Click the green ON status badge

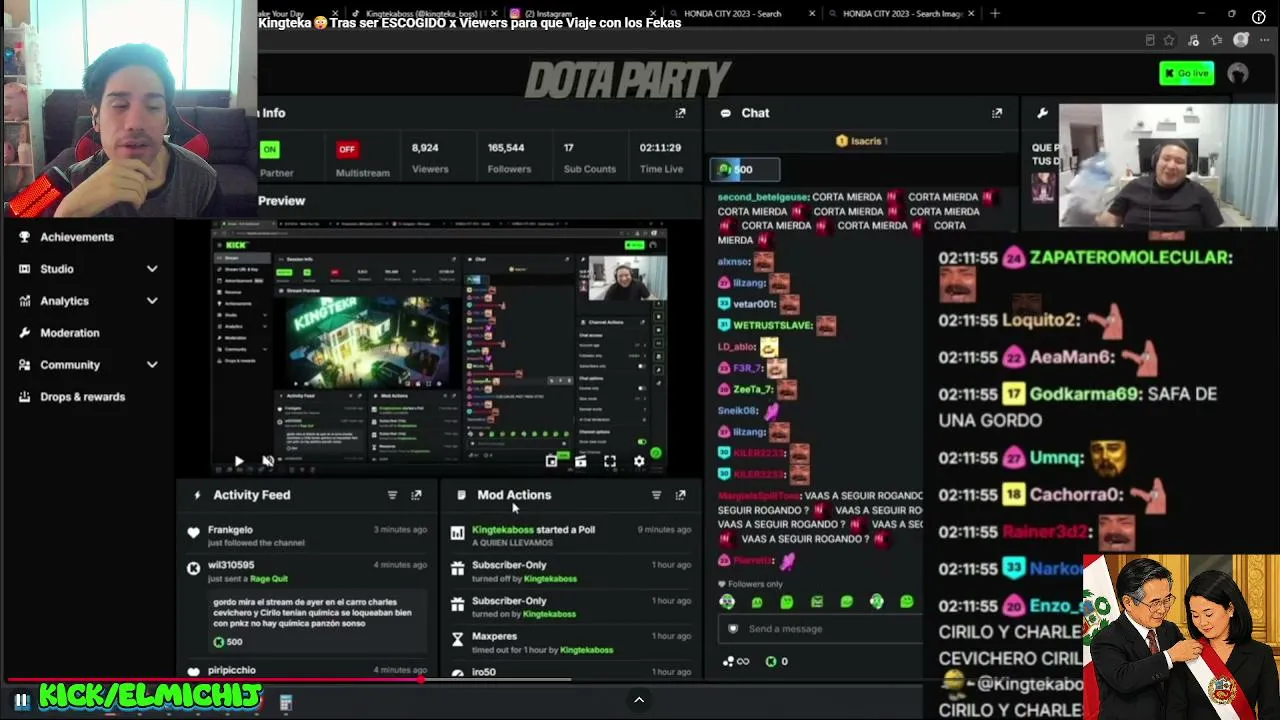[269, 149]
